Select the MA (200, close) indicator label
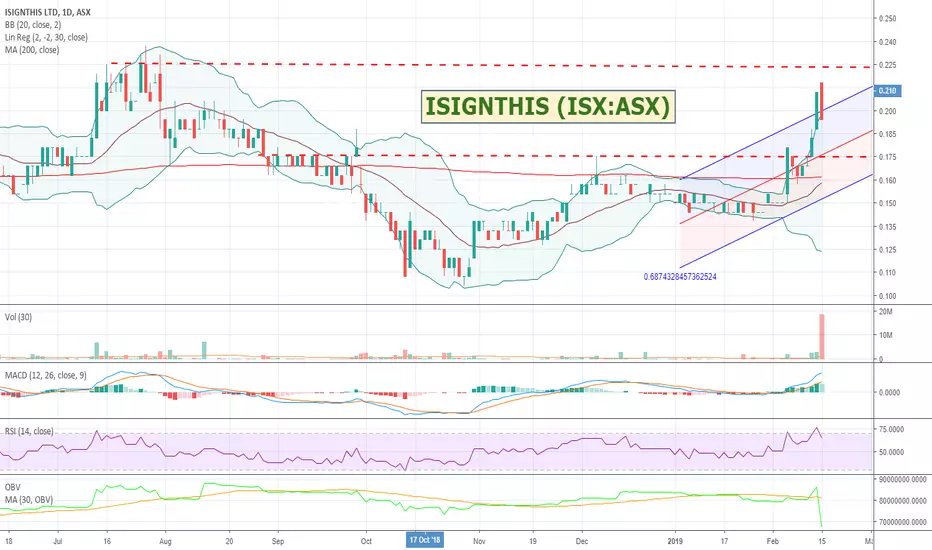Viewport: 932px width, 550px height. [32, 50]
